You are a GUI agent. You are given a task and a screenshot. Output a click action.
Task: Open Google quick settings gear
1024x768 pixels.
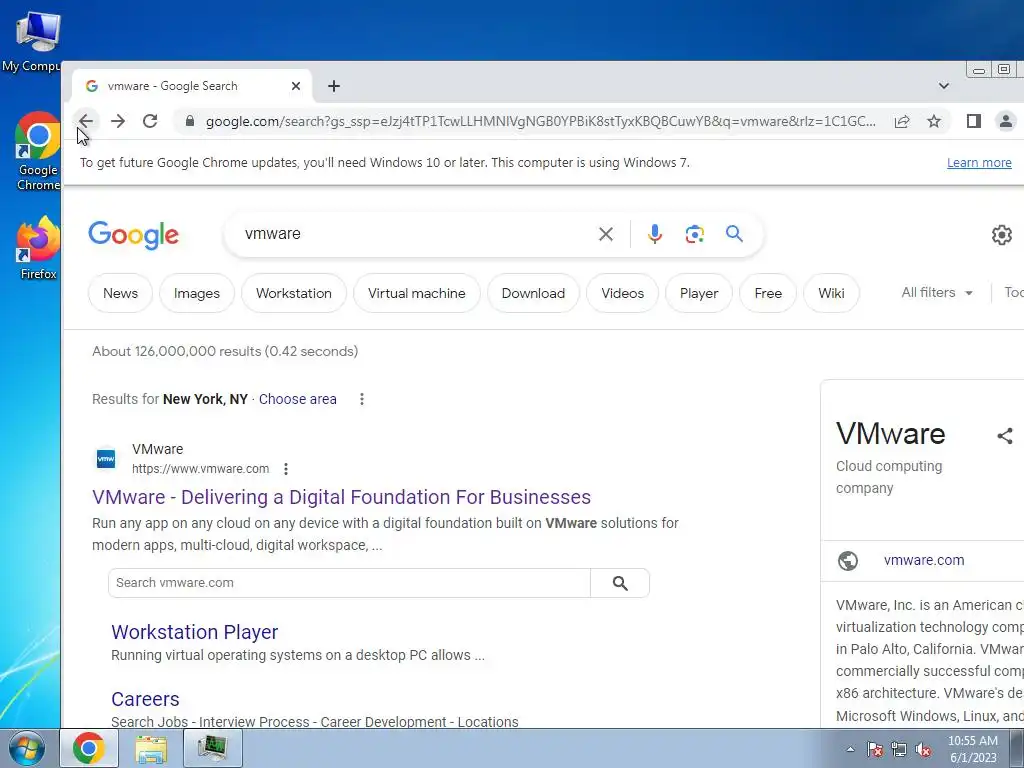pyautogui.click(x=1002, y=234)
